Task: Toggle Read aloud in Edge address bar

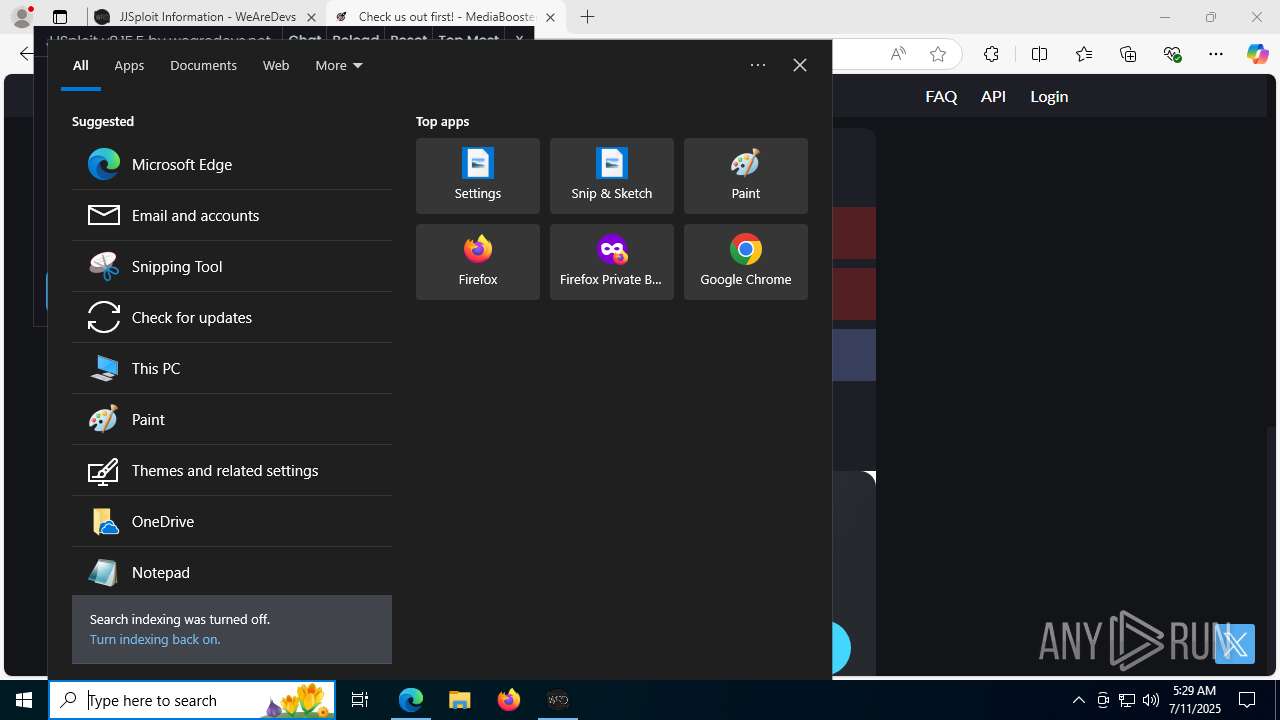Action: [x=898, y=54]
